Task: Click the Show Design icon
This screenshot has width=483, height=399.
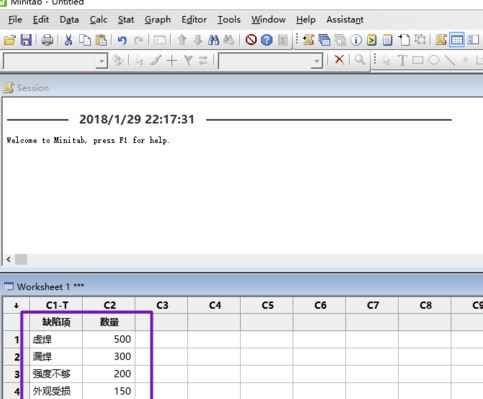Action: tap(420, 40)
